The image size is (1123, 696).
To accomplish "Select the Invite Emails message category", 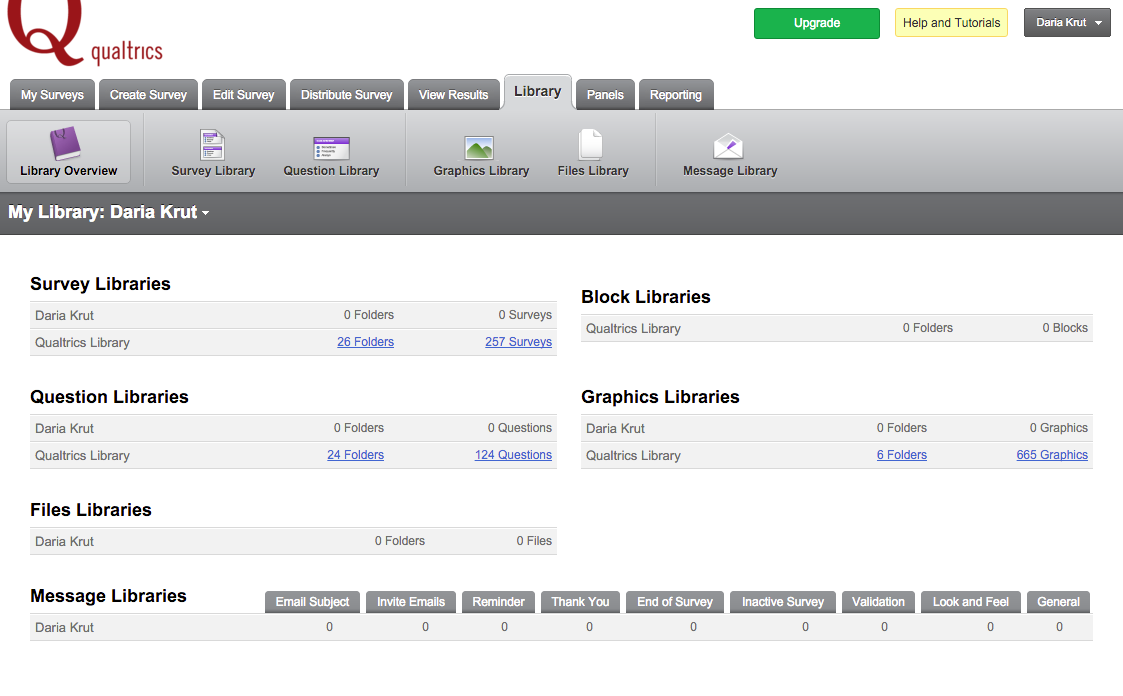I will coord(411,602).
